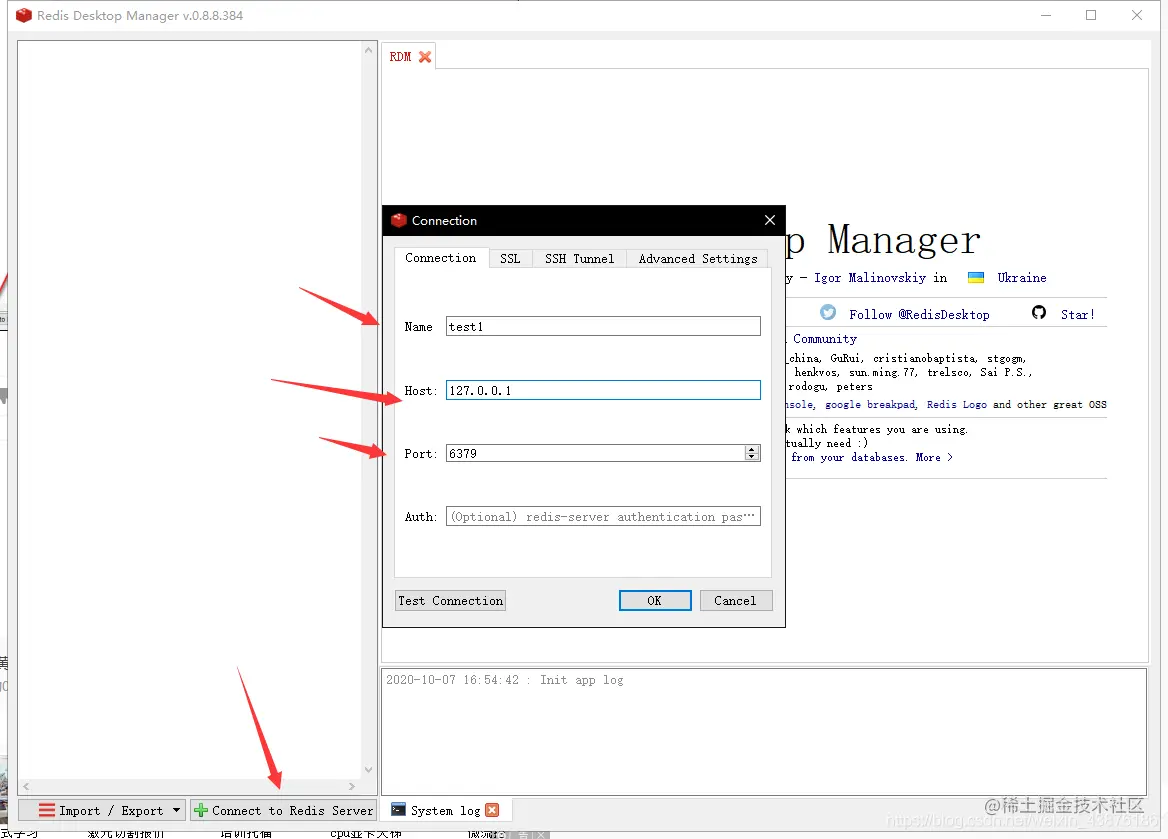Maximize the Redis Desktop Manager window
The height and width of the screenshot is (839, 1168).
click(x=1091, y=15)
